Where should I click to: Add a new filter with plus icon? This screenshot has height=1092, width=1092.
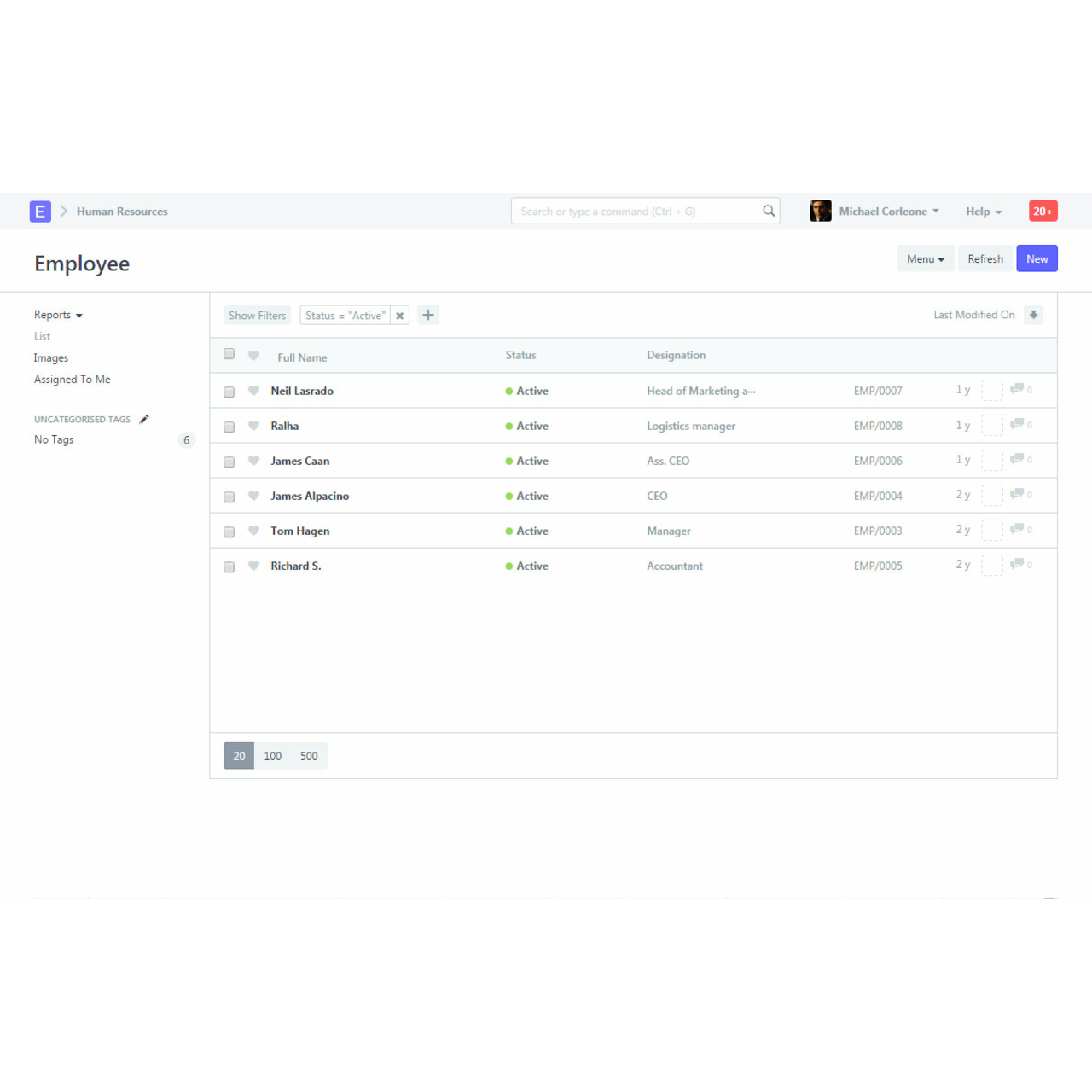click(428, 316)
